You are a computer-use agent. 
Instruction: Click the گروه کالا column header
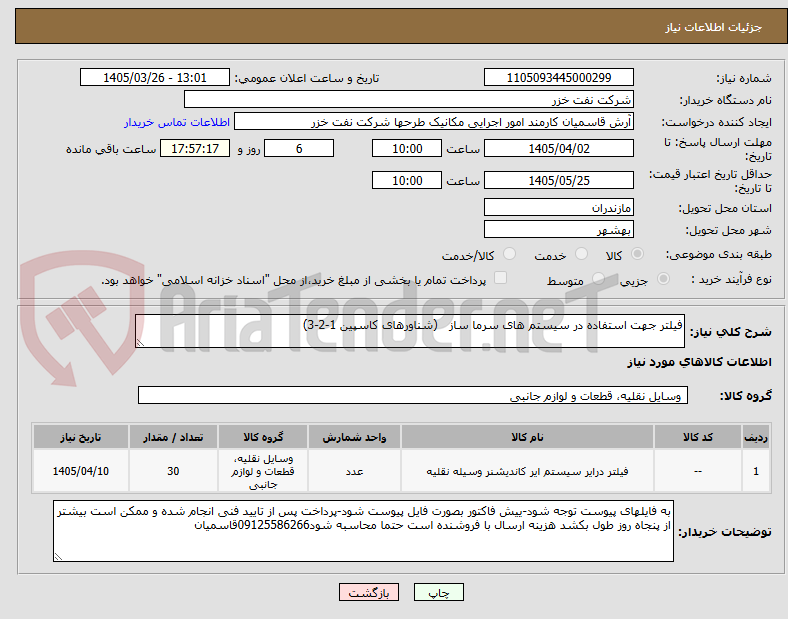(x=263, y=437)
